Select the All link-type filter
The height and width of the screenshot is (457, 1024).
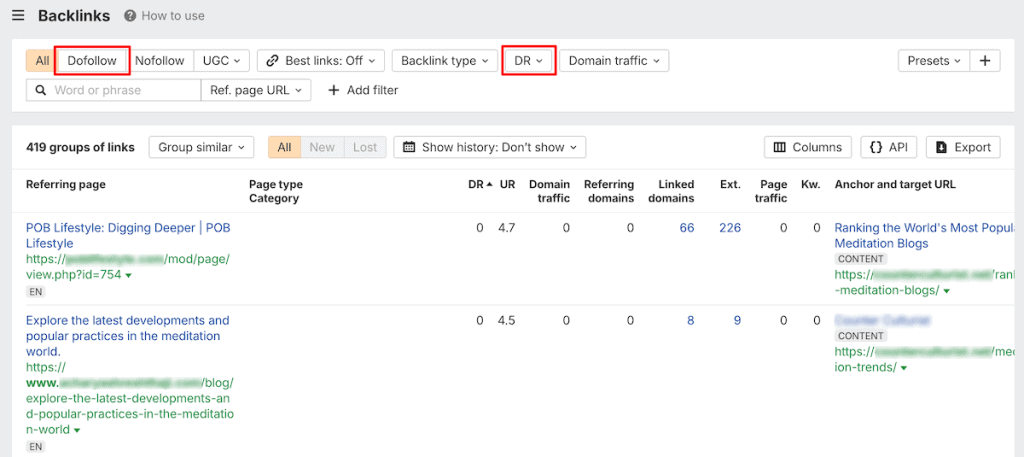click(42, 61)
